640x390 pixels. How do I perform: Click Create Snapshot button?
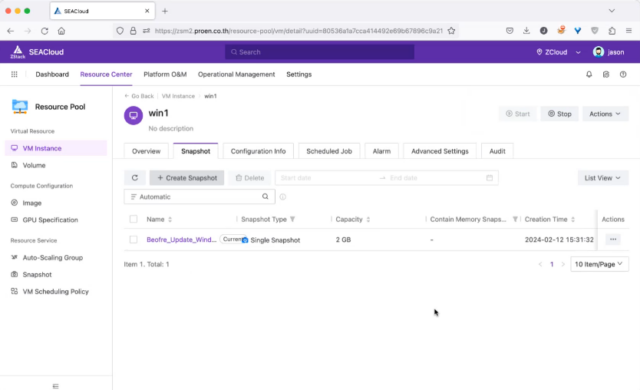pos(187,178)
